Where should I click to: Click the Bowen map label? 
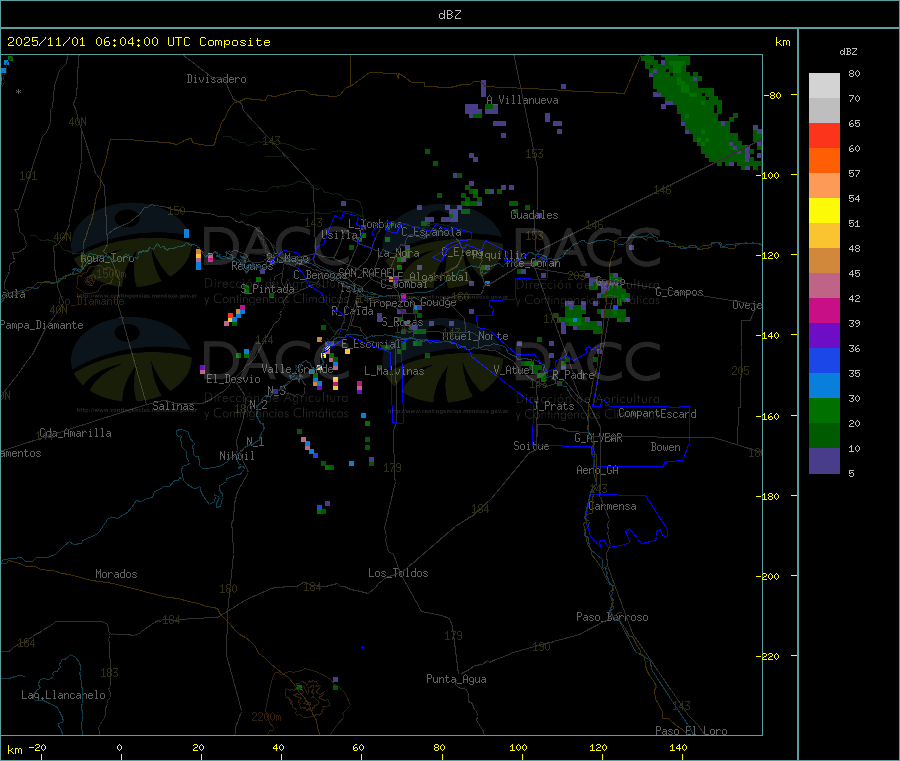(x=666, y=447)
